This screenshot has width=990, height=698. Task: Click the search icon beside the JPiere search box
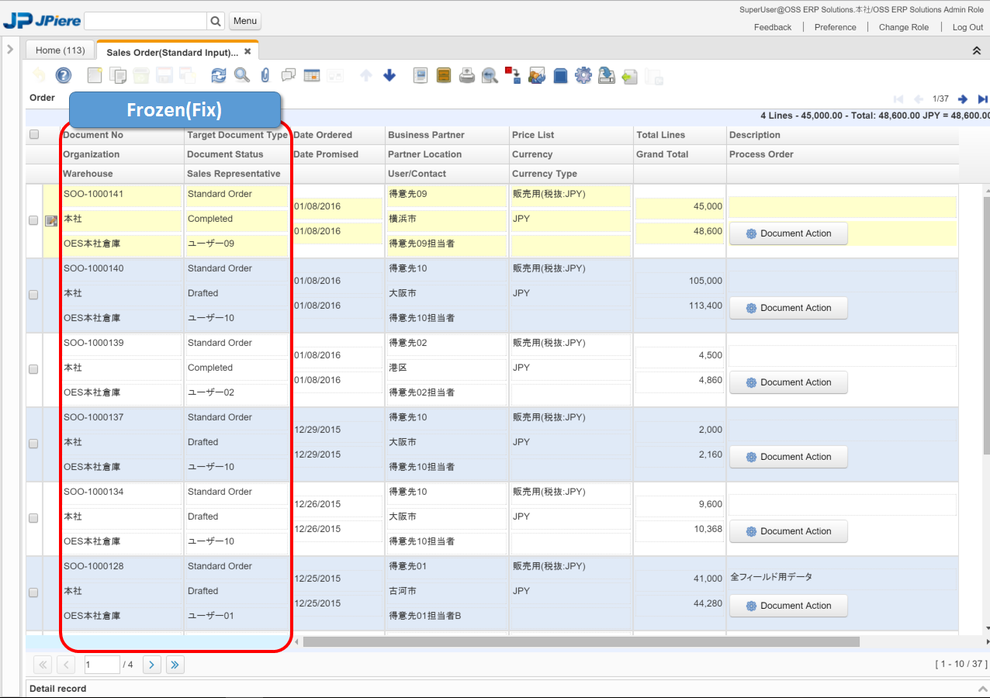pyautogui.click(x=215, y=21)
